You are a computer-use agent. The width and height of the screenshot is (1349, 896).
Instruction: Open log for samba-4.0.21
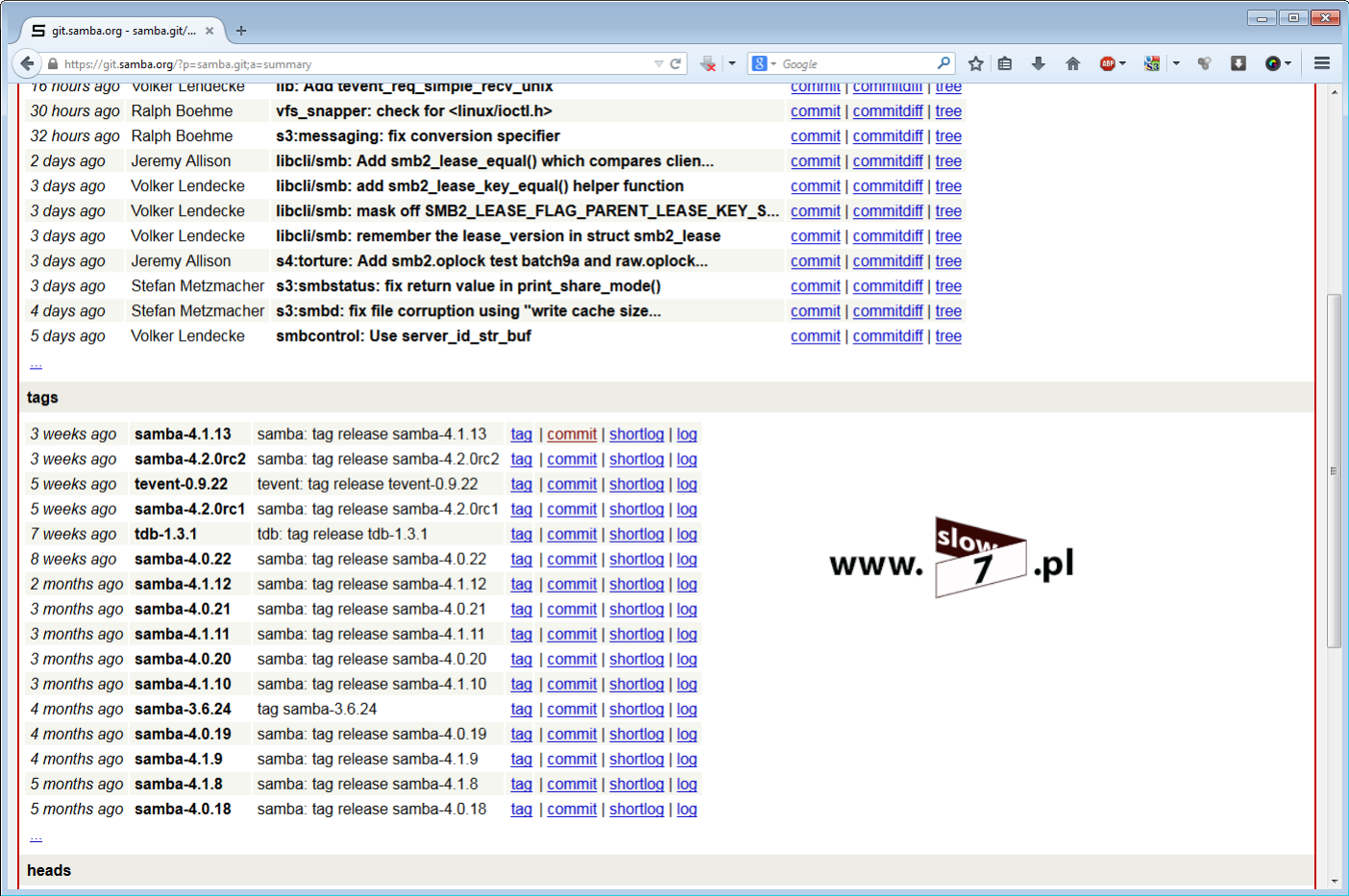[x=687, y=609]
